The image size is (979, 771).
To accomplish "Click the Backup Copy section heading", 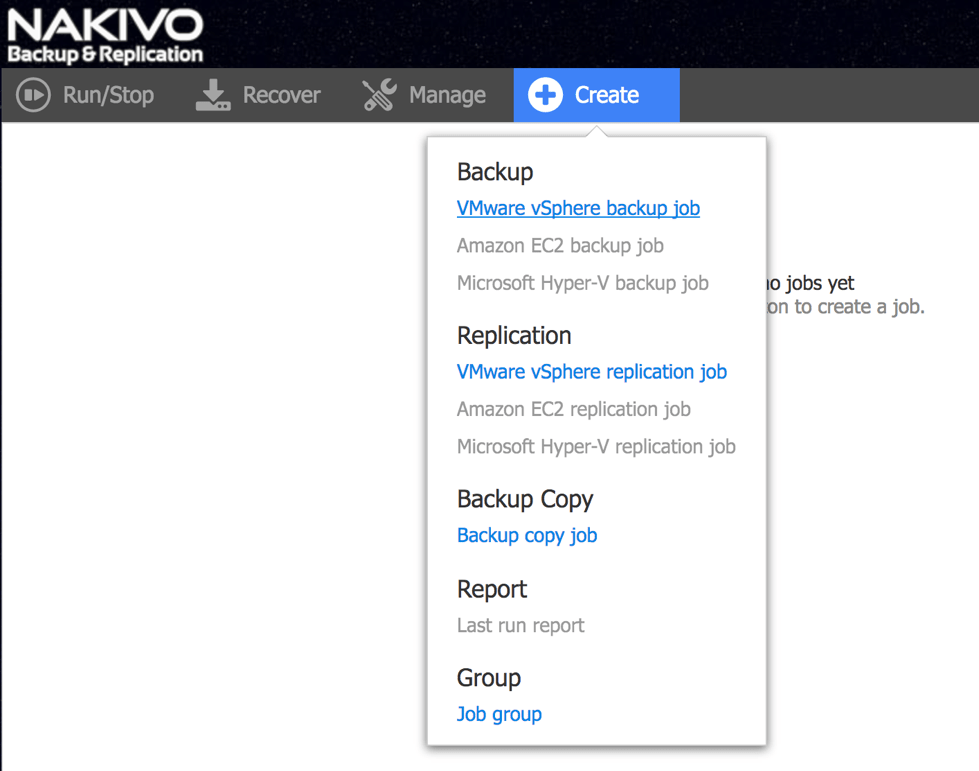I will pyautogui.click(x=525, y=499).
